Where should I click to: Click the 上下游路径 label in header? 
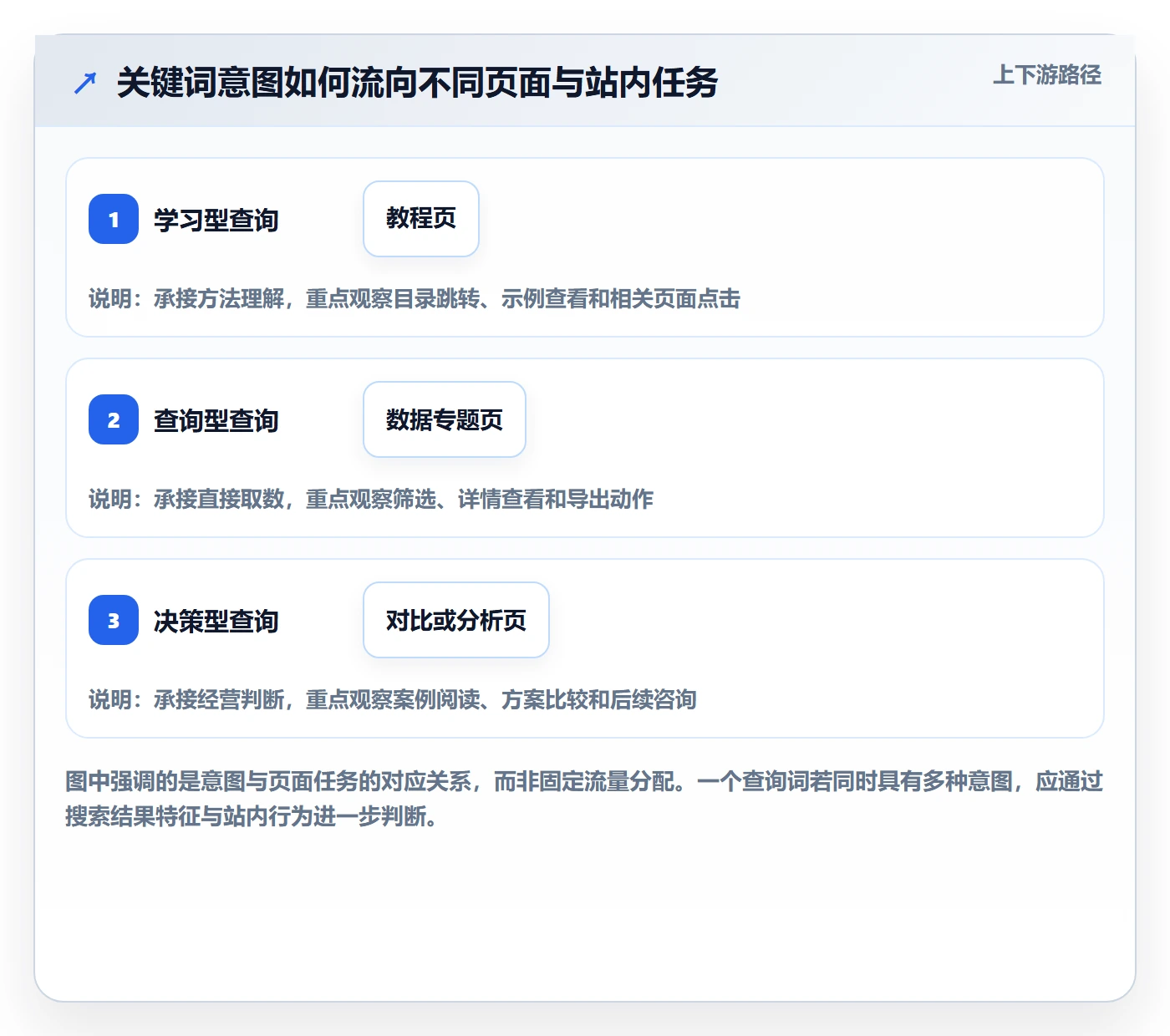(x=1047, y=75)
